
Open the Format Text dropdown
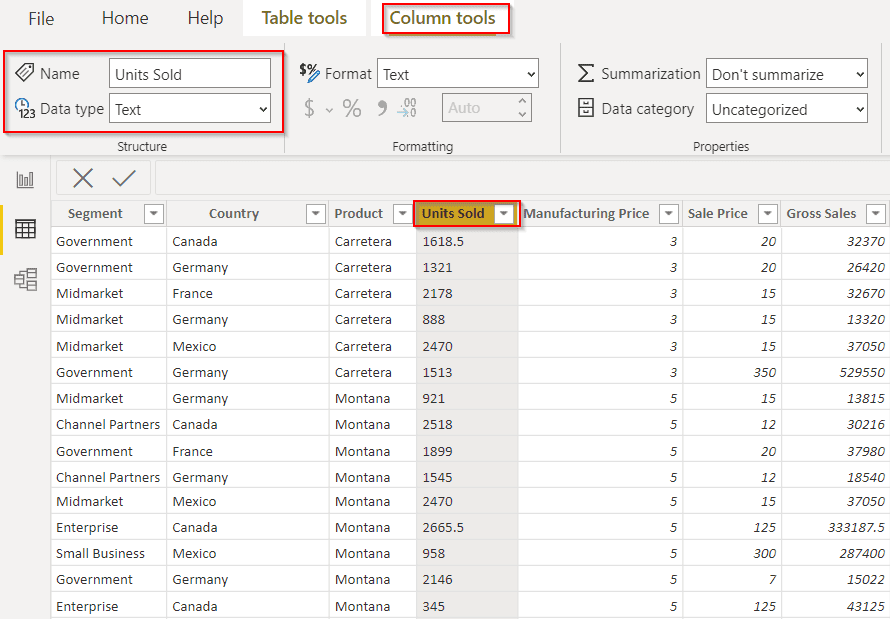tap(457, 74)
